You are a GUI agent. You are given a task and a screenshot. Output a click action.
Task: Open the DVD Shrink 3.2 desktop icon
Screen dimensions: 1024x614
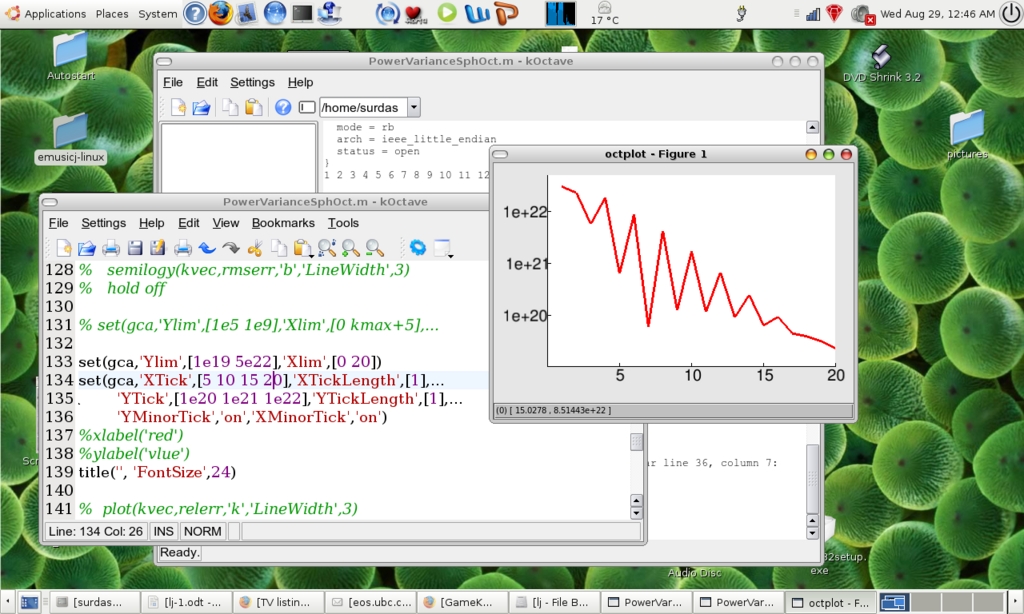[881, 58]
